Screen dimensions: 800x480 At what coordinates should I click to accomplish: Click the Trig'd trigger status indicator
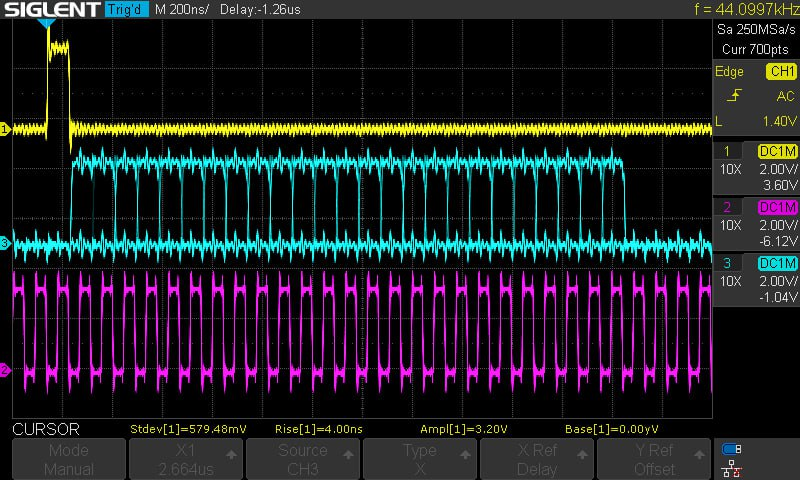[126, 9]
